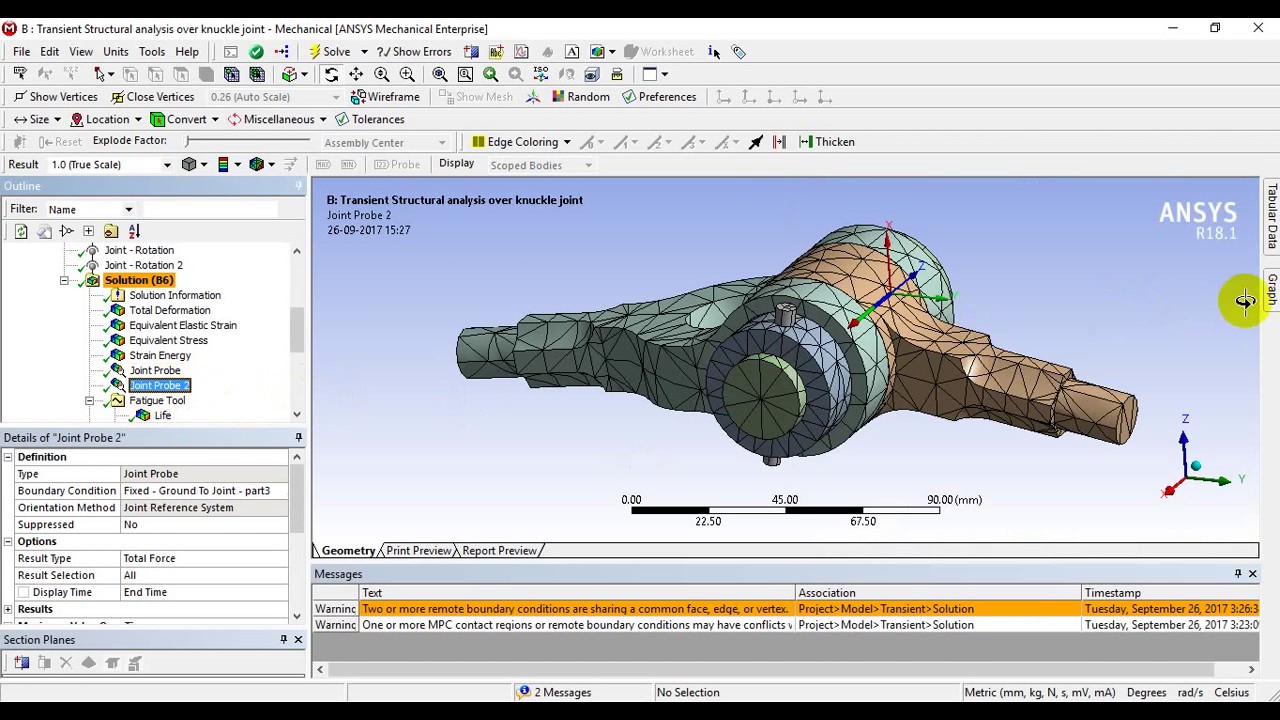Expand the Results section in Details

(8, 609)
